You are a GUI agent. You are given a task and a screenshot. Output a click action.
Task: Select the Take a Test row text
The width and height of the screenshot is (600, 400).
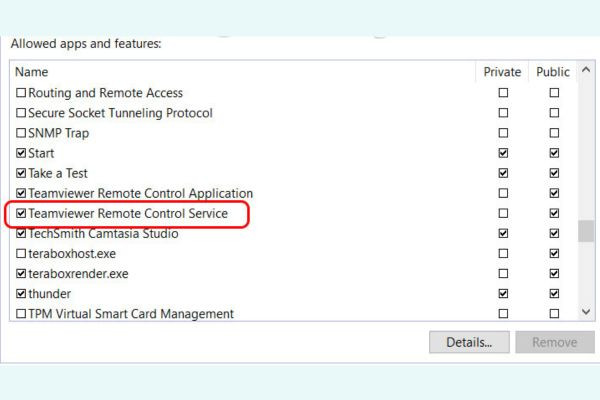(x=58, y=173)
